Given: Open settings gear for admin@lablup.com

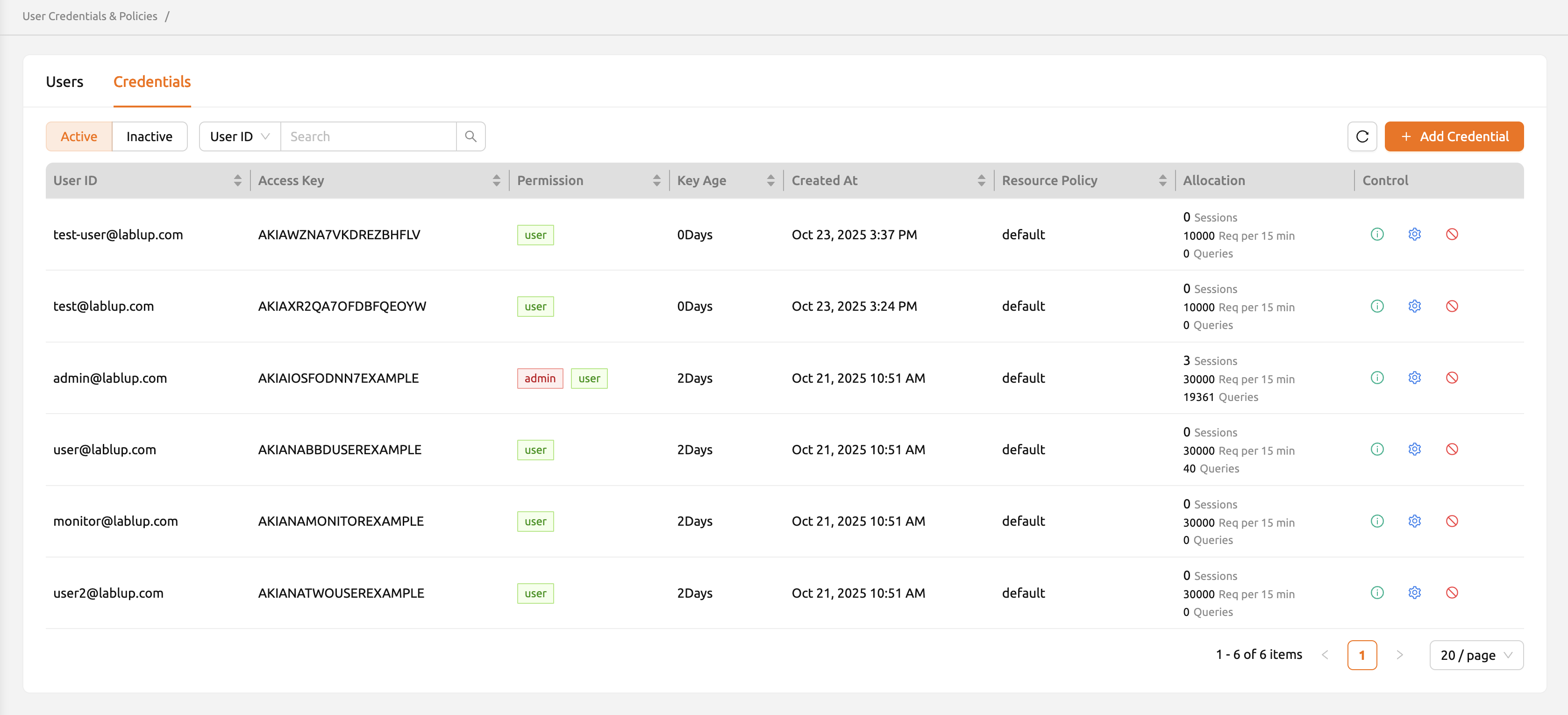Looking at the screenshot, I should pyautogui.click(x=1415, y=378).
